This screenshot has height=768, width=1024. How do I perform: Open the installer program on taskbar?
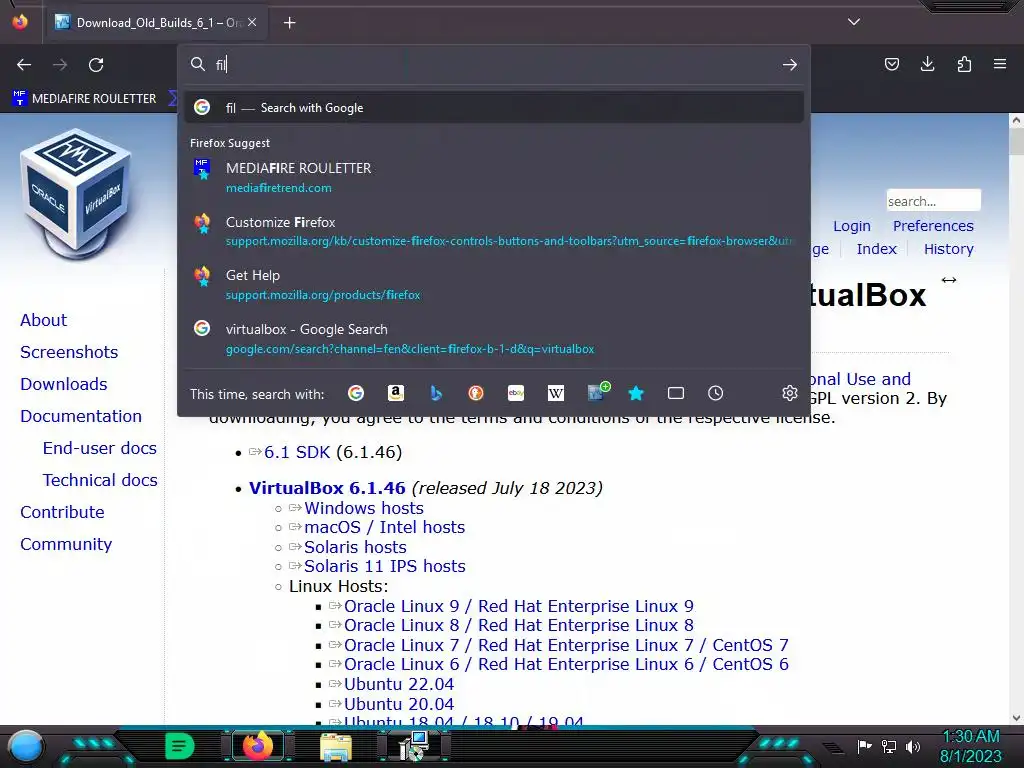pyautogui.click(x=413, y=746)
